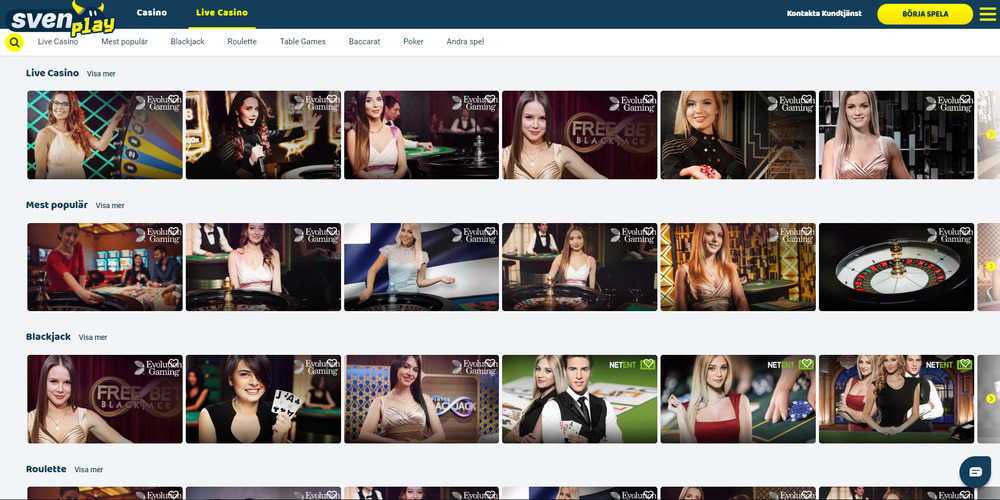Click heart on Free Bet Blackjack in Blackjack row

[173, 364]
